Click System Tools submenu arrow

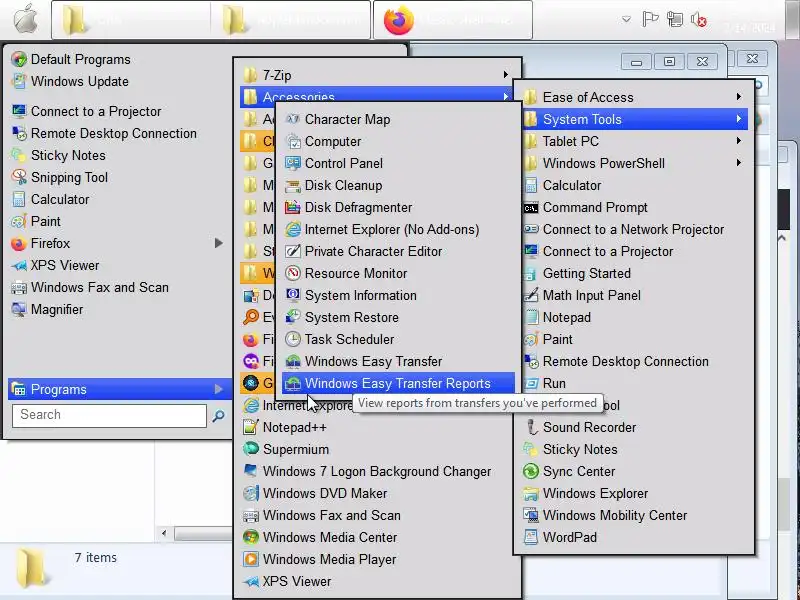(x=739, y=119)
